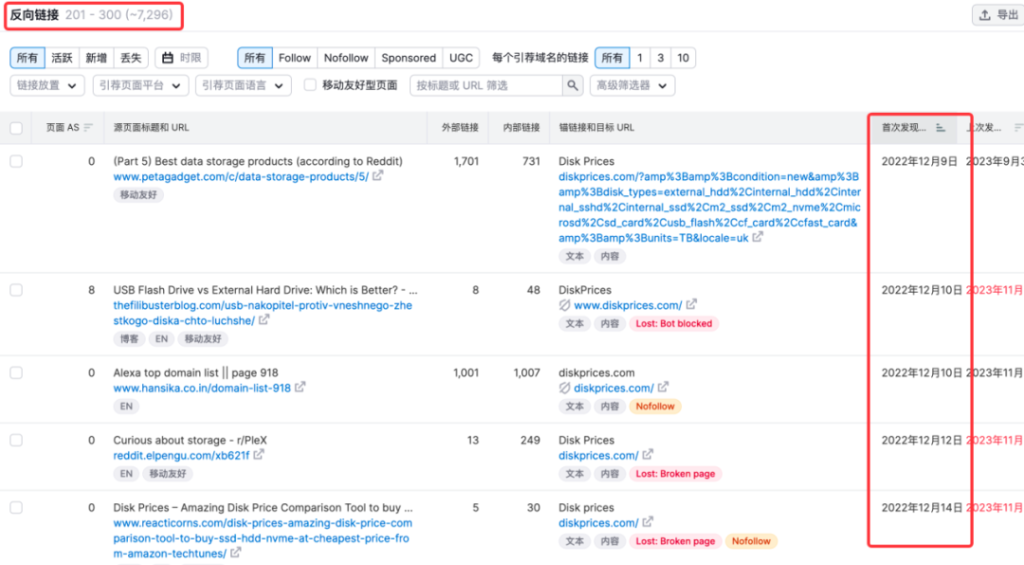The height and width of the screenshot is (565, 1024).
Task: Click the 移动友好 tag under petagadget
Action: pyautogui.click(x=138, y=195)
